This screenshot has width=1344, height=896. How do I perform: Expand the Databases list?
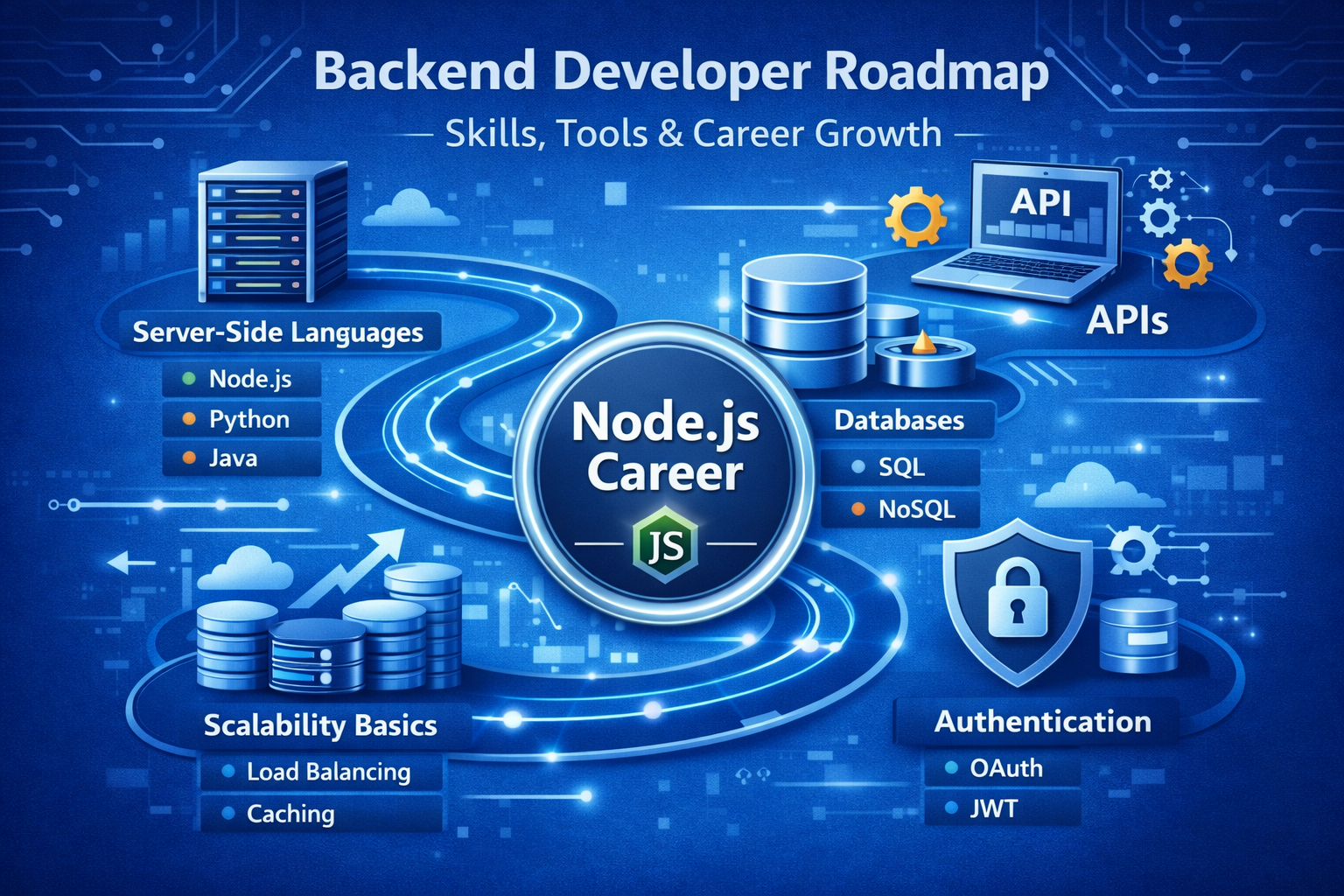click(x=898, y=421)
